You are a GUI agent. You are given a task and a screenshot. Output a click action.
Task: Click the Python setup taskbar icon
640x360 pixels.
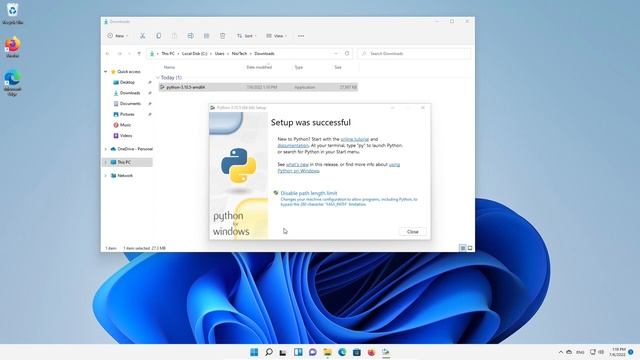tap(386, 352)
